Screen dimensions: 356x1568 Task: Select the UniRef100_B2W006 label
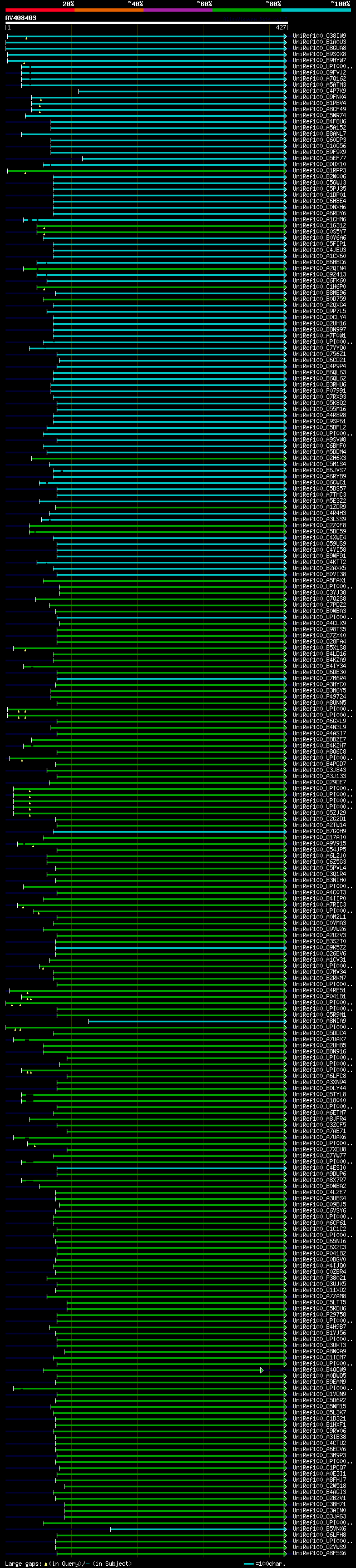click(319, 176)
